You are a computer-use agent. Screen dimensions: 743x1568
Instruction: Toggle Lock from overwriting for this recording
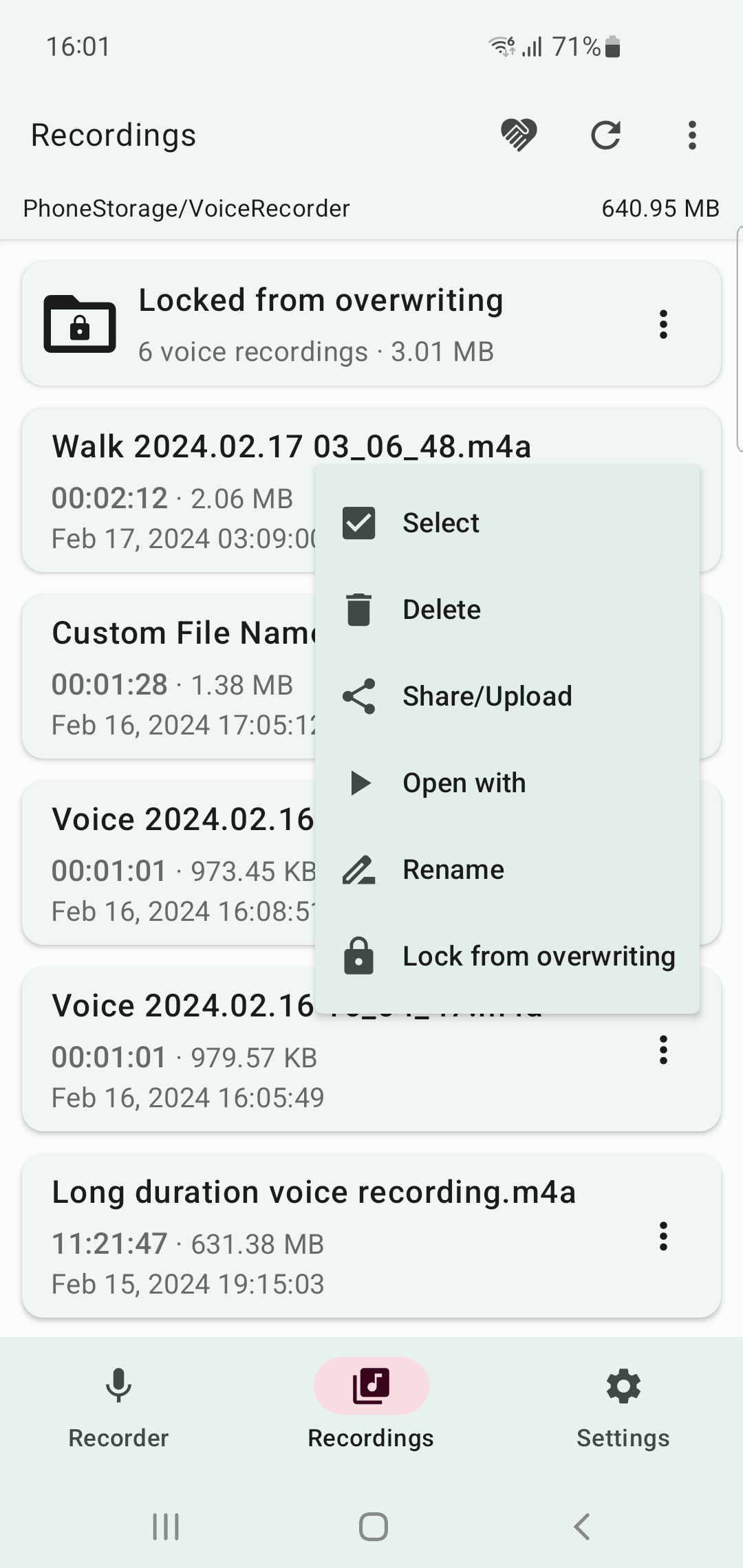tap(538, 956)
